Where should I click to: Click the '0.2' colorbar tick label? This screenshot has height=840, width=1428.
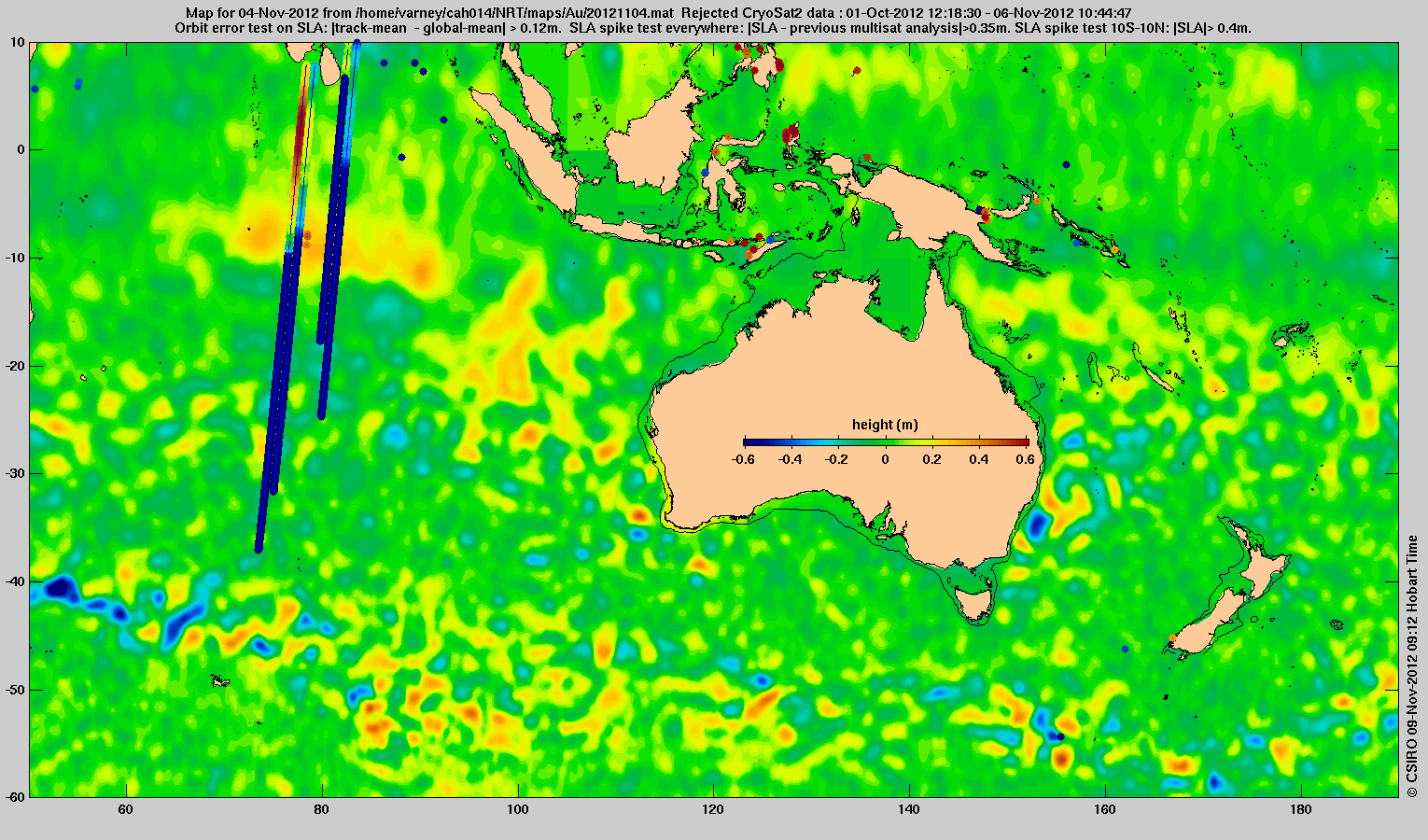click(932, 459)
